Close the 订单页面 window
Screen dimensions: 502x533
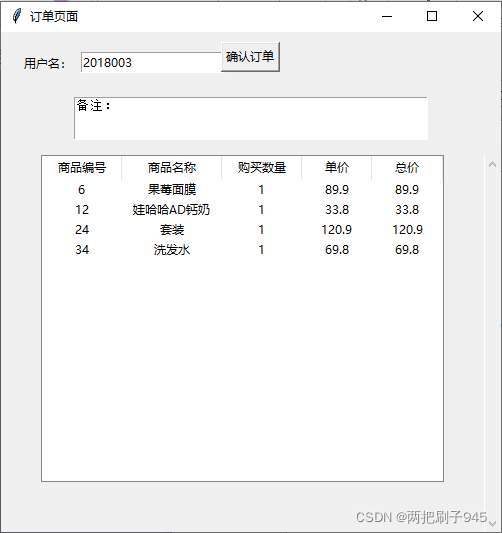click(x=478, y=16)
